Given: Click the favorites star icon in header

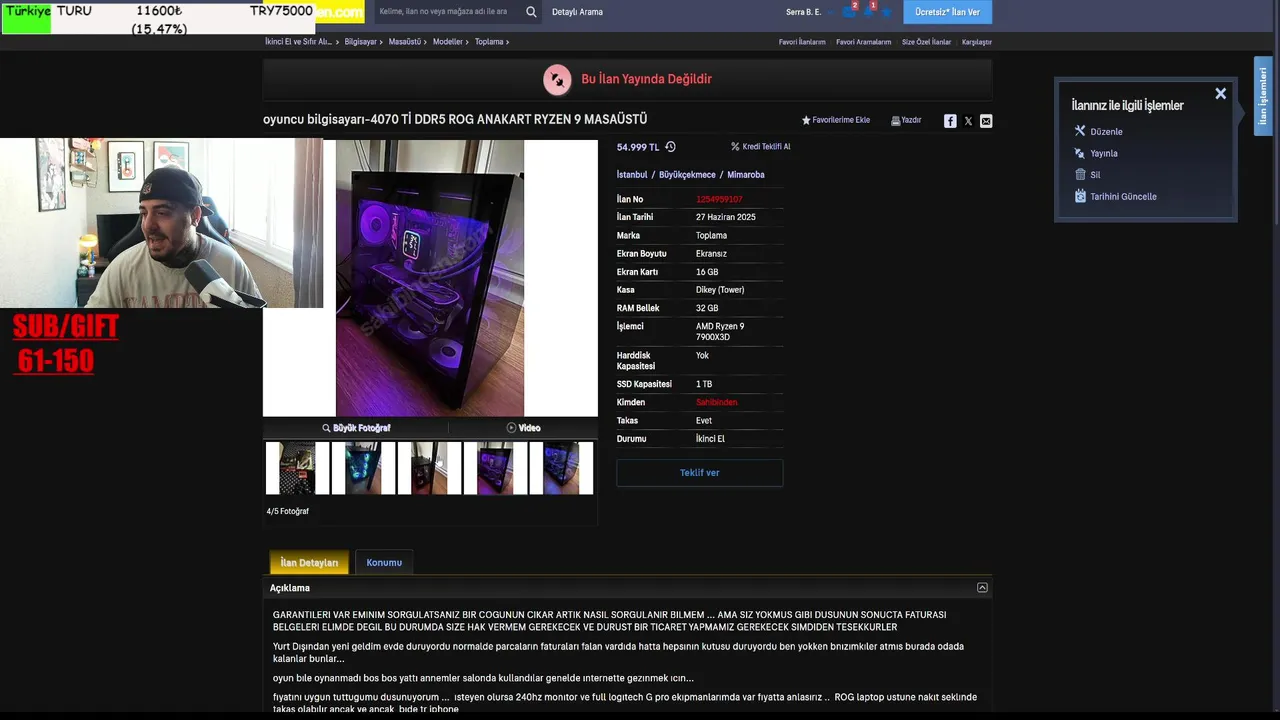Looking at the screenshot, I should (886, 12).
